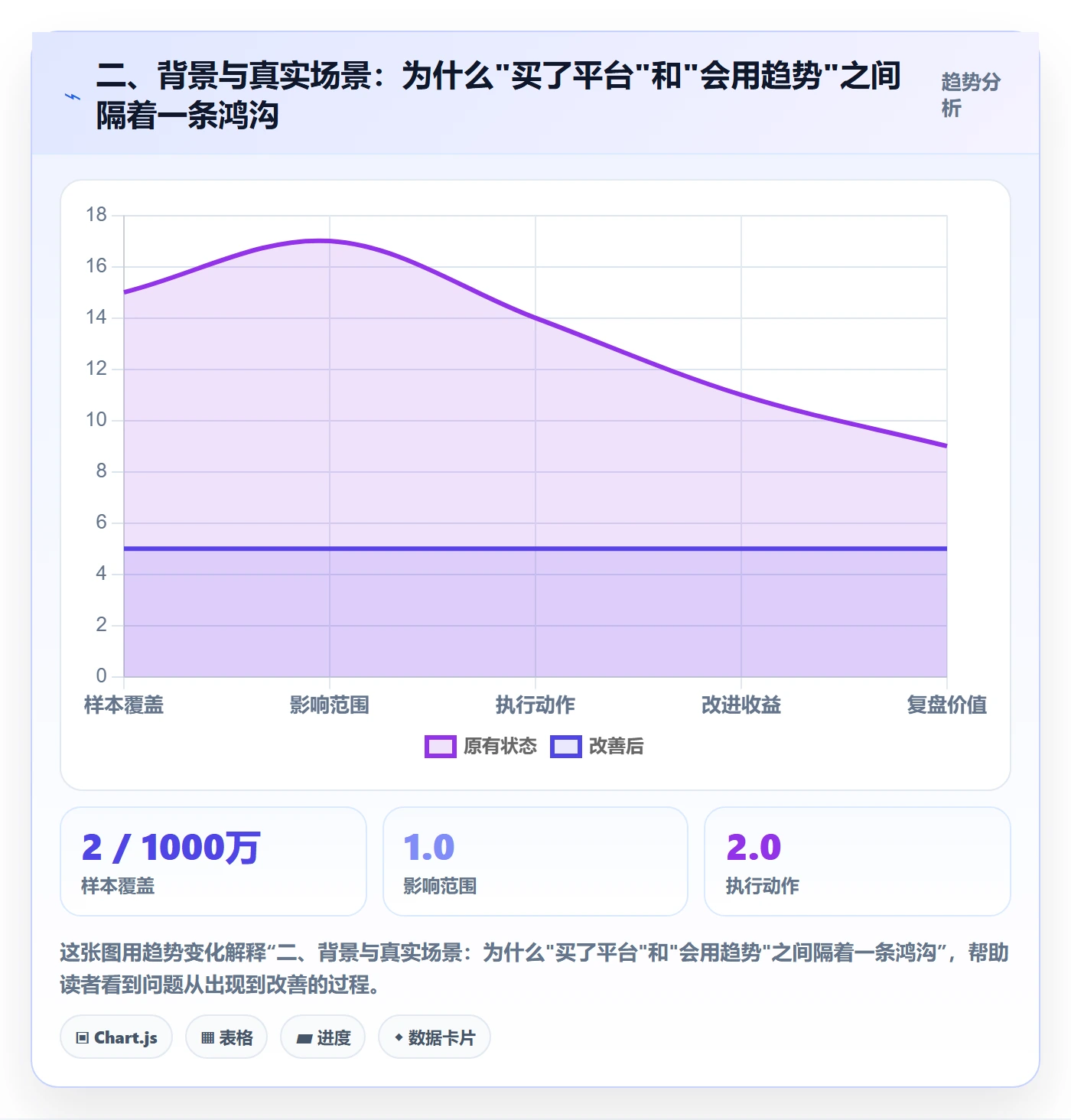
Task: Click the 复盘价值 x-axis label
Action: click(947, 705)
